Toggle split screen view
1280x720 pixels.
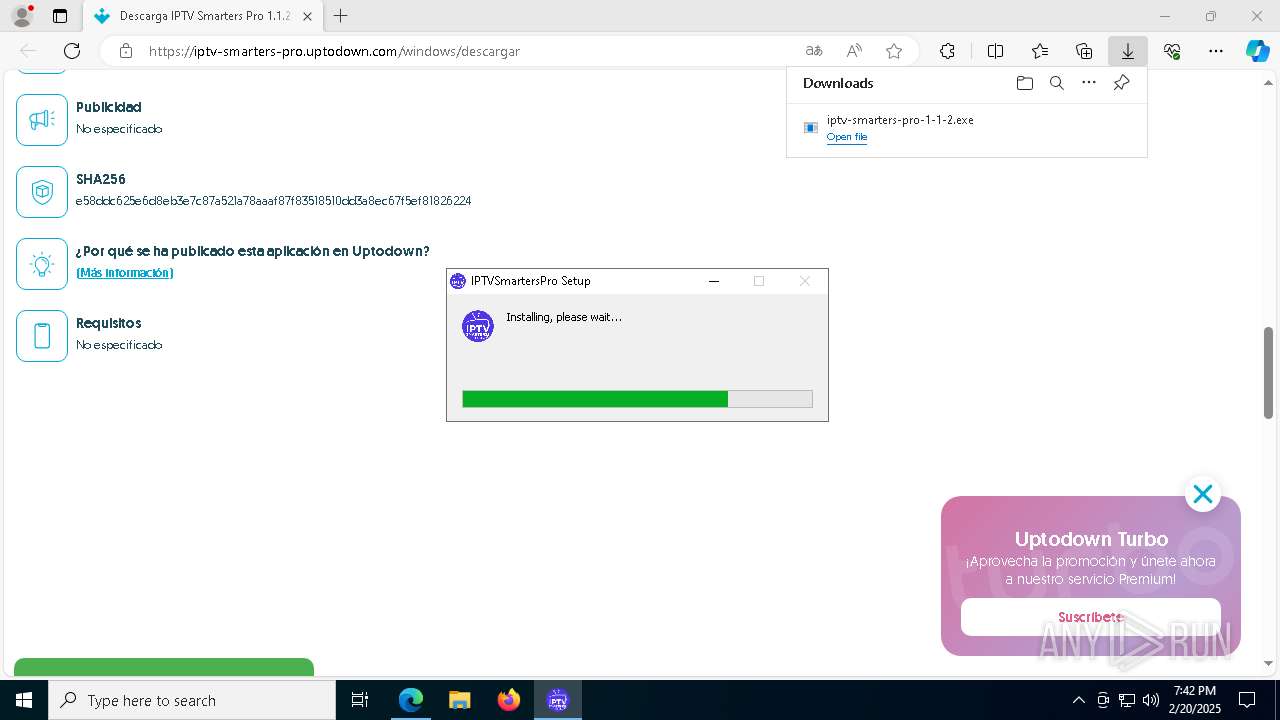[x=995, y=51]
